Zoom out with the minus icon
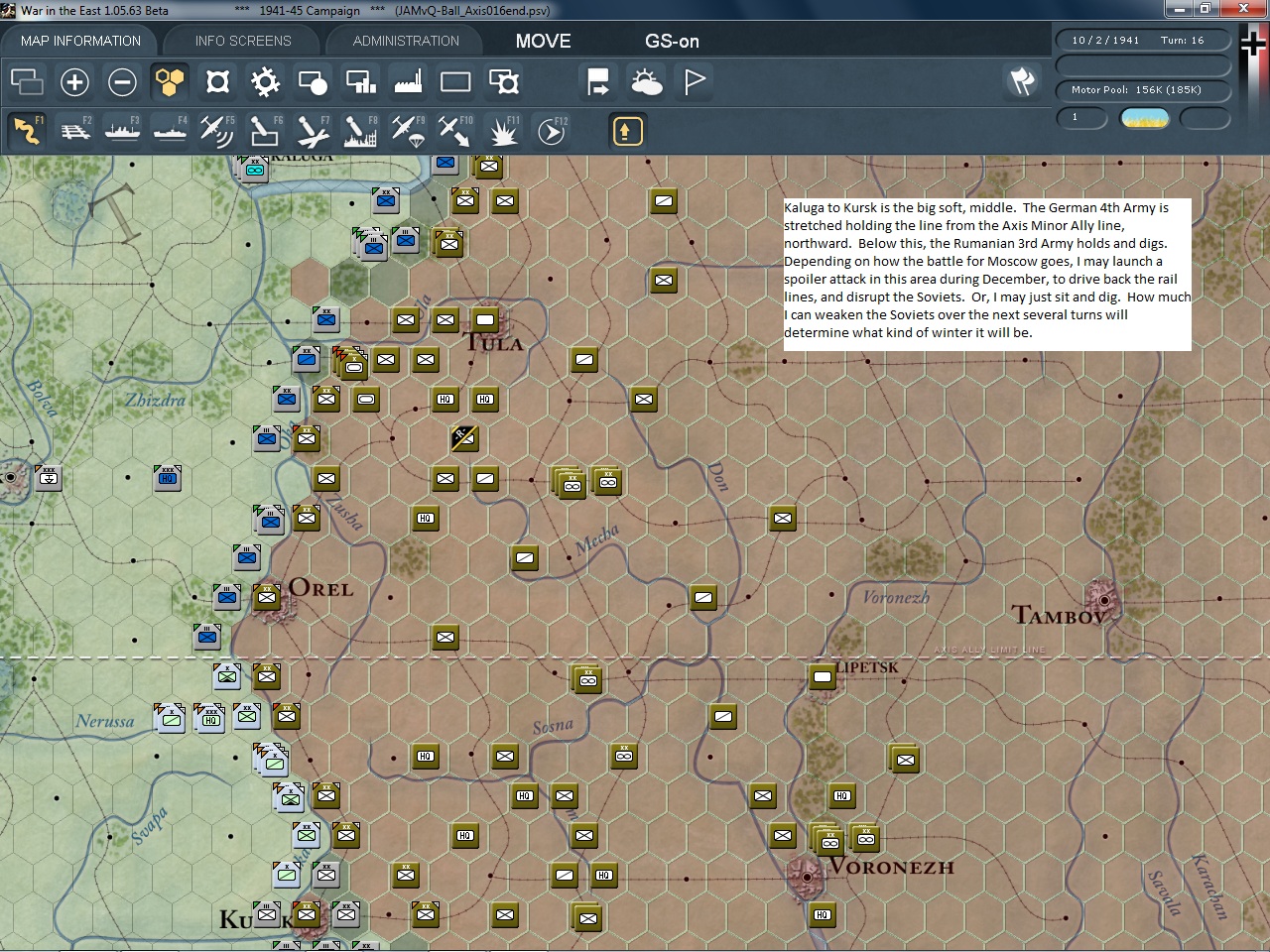This screenshot has width=1270, height=952. pos(122,81)
